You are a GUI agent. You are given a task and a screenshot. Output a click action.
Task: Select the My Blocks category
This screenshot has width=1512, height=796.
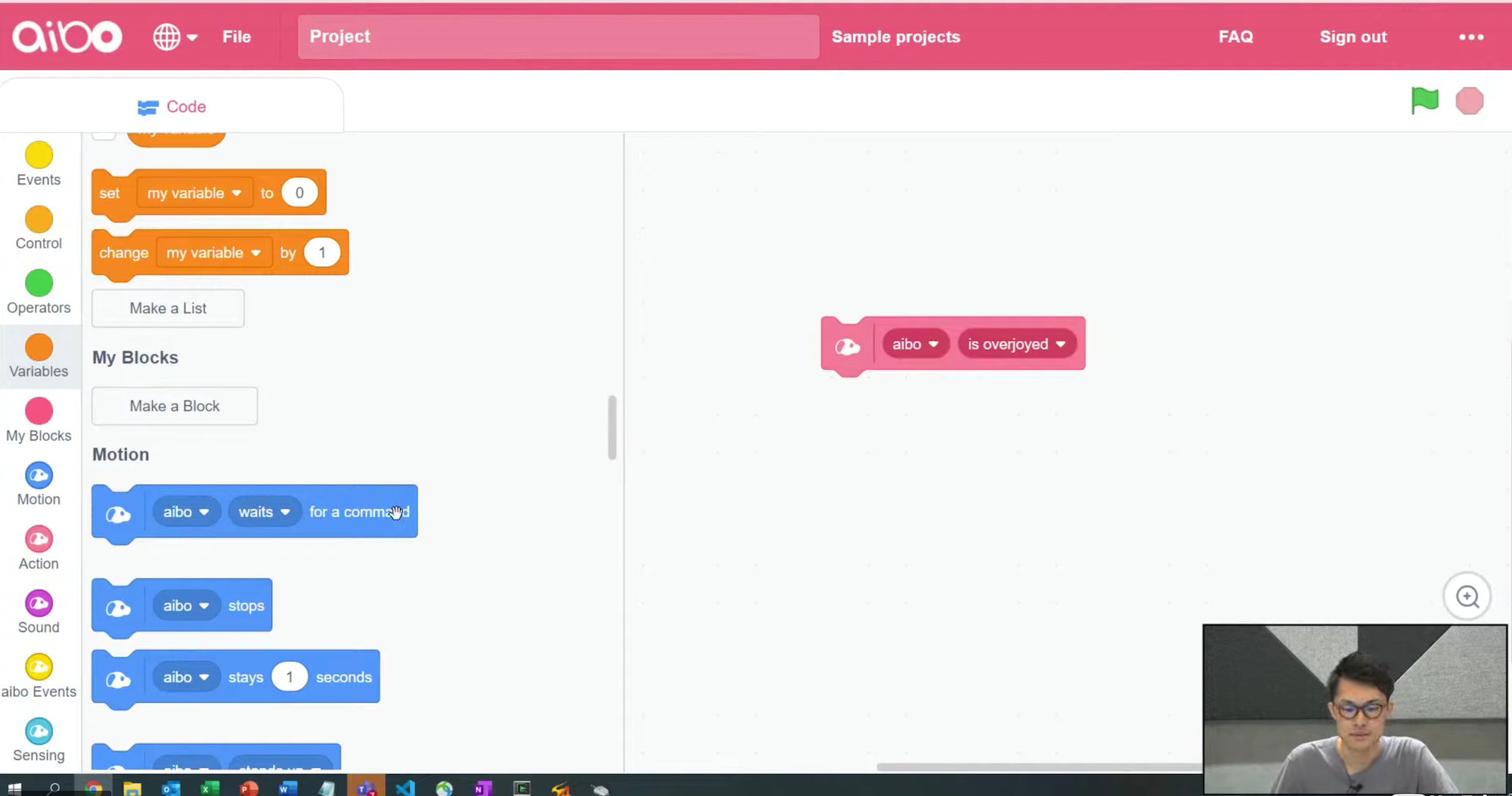pyautogui.click(x=39, y=420)
